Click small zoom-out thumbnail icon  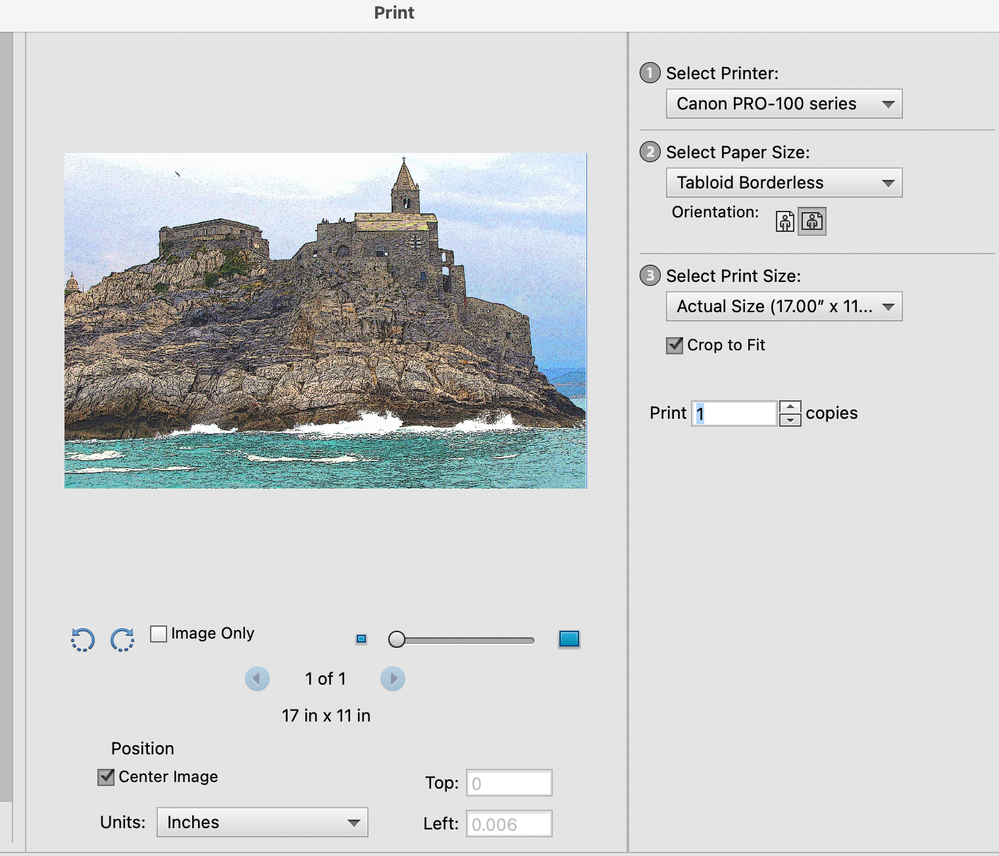(361, 639)
